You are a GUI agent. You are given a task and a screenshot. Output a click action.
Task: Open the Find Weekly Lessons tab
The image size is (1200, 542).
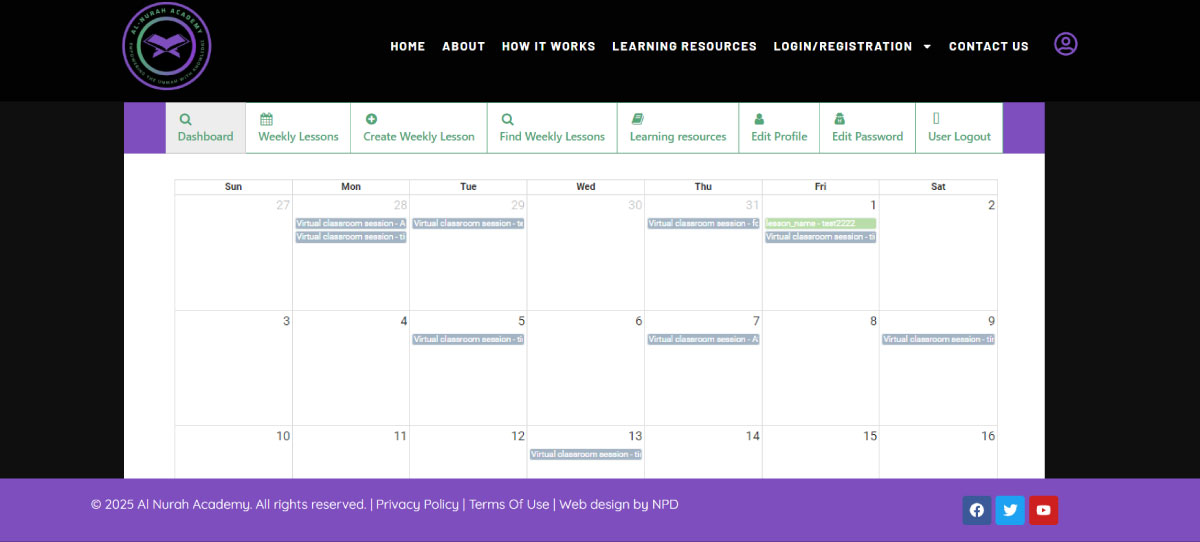pyautogui.click(x=552, y=128)
